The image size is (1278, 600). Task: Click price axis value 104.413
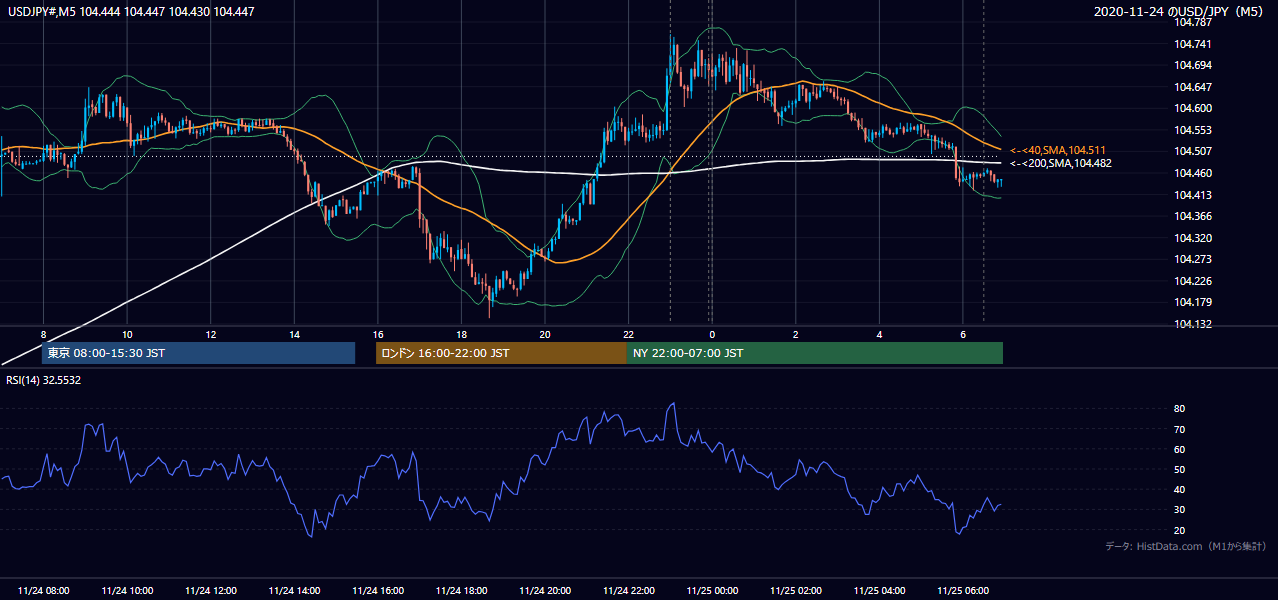pos(1193,195)
